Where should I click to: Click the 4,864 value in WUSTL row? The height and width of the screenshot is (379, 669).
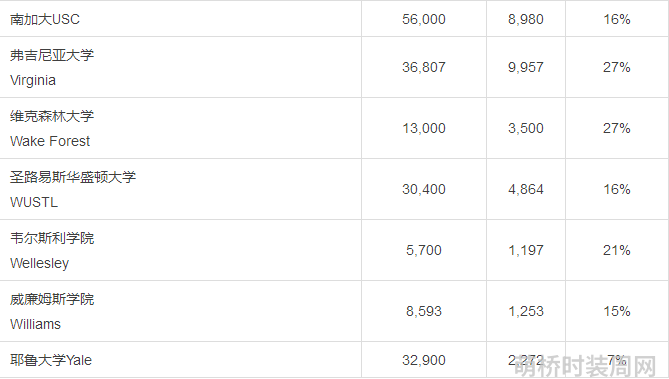[526, 189]
